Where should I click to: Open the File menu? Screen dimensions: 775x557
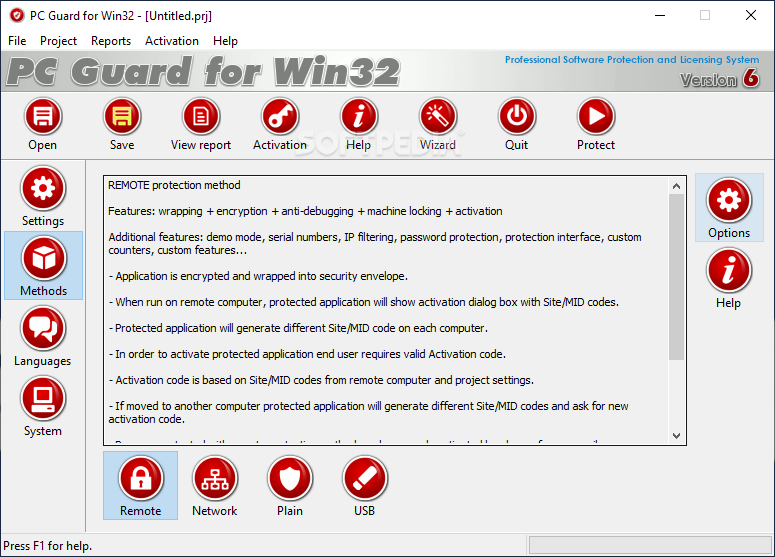click(17, 41)
